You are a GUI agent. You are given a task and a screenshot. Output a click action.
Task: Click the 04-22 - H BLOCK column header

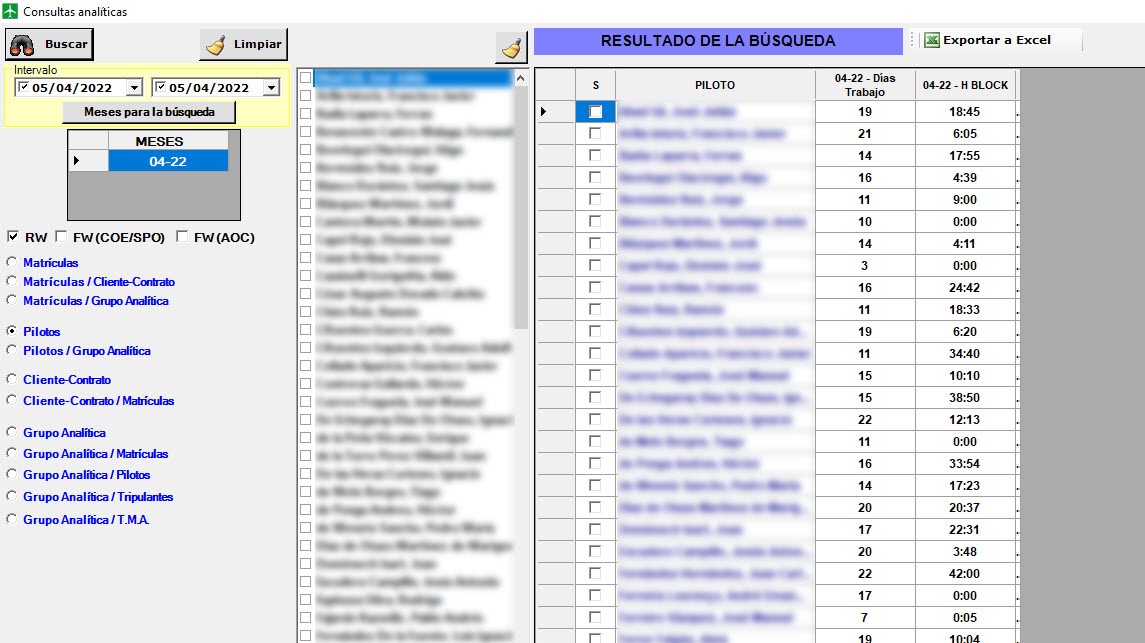pyautogui.click(x=965, y=85)
